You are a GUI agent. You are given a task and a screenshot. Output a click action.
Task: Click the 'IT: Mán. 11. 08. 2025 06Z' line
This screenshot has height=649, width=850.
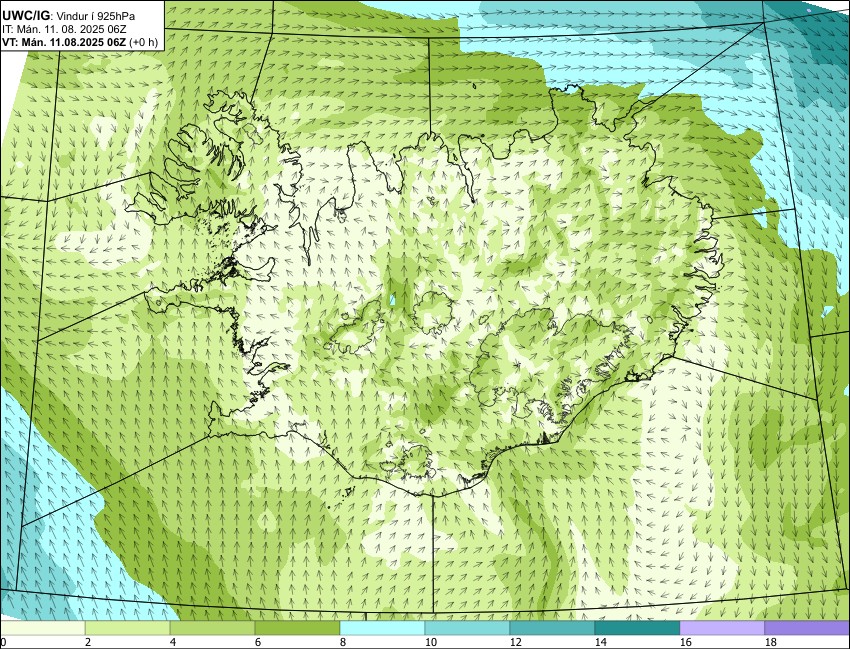pos(65,30)
